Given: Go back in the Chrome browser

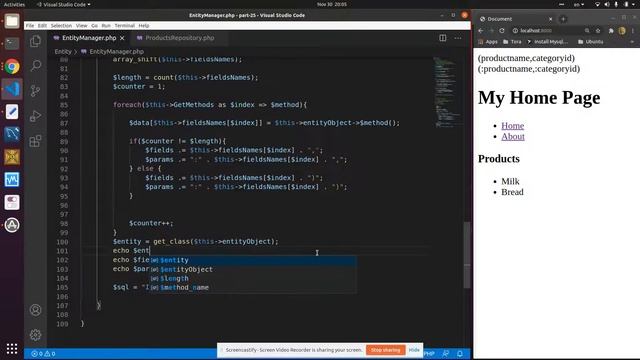Looking at the screenshot, I should point(481,31).
